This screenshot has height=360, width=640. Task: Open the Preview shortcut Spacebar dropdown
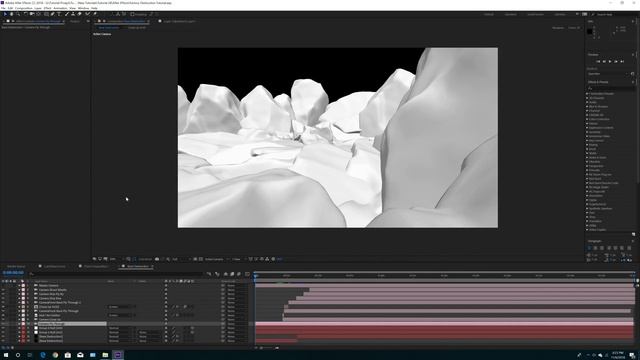click(608, 74)
